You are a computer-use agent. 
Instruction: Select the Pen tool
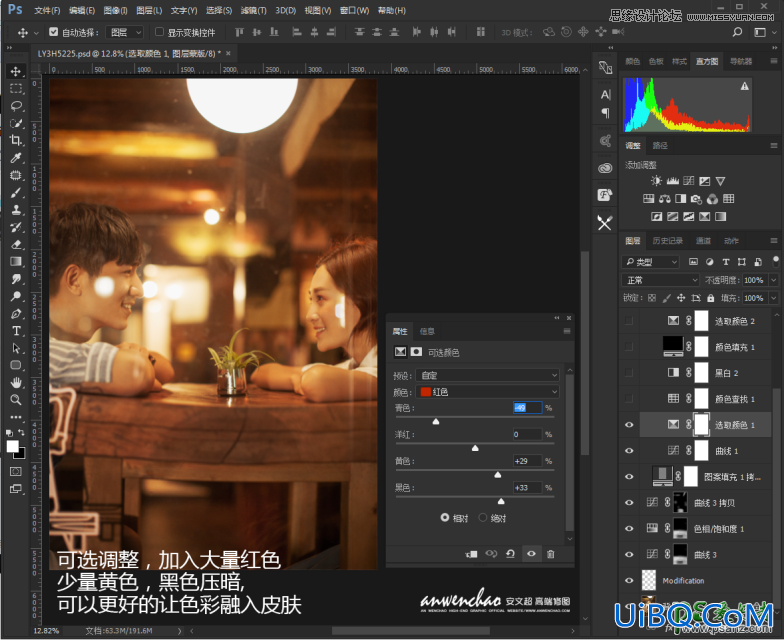point(16,314)
